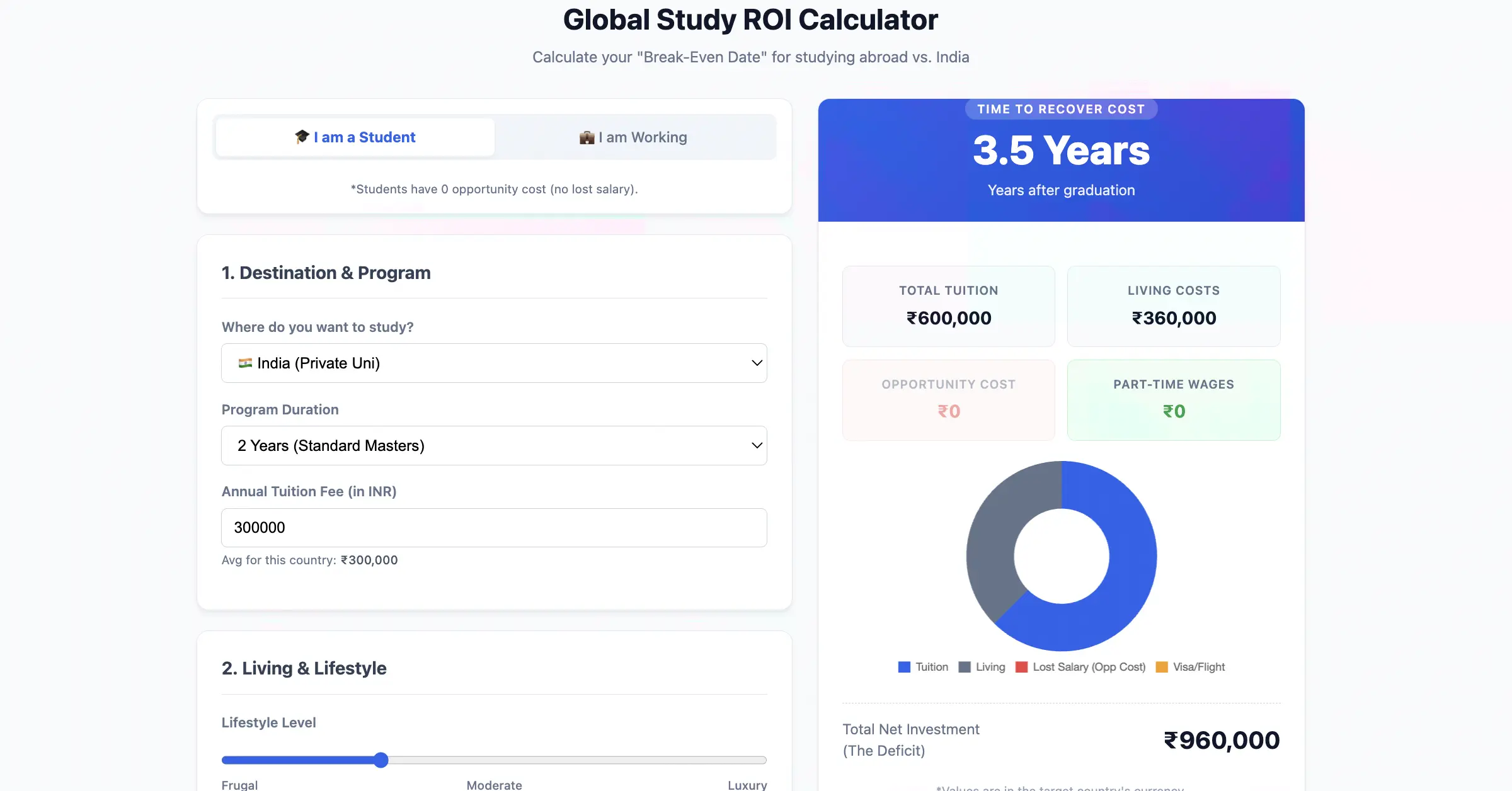
Task: Click the TIME TO RECOVER COST badge
Action: tap(1060, 108)
